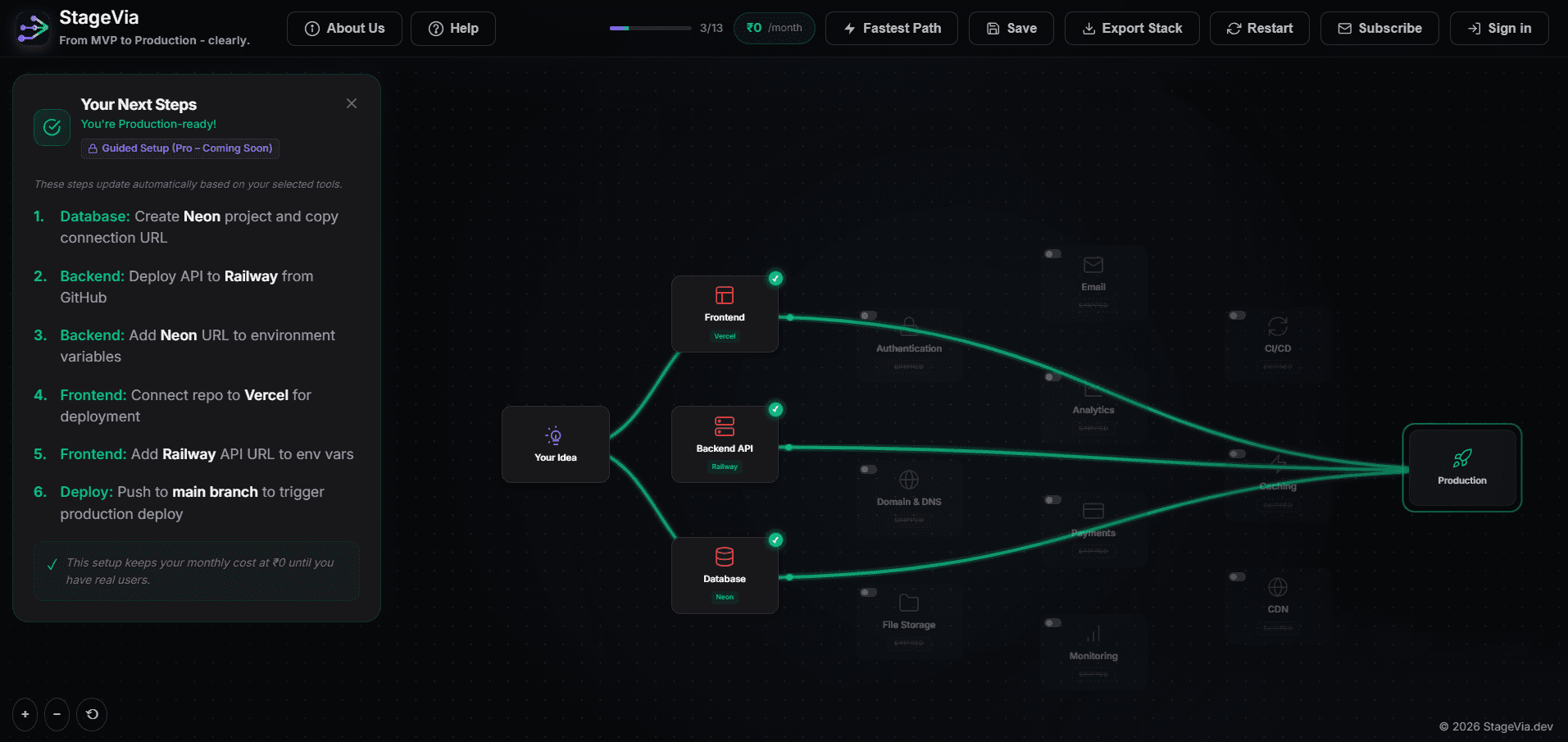Click the 3/13 progress bar
Image resolution: width=1568 pixels, height=742 pixels.
[x=650, y=27]
